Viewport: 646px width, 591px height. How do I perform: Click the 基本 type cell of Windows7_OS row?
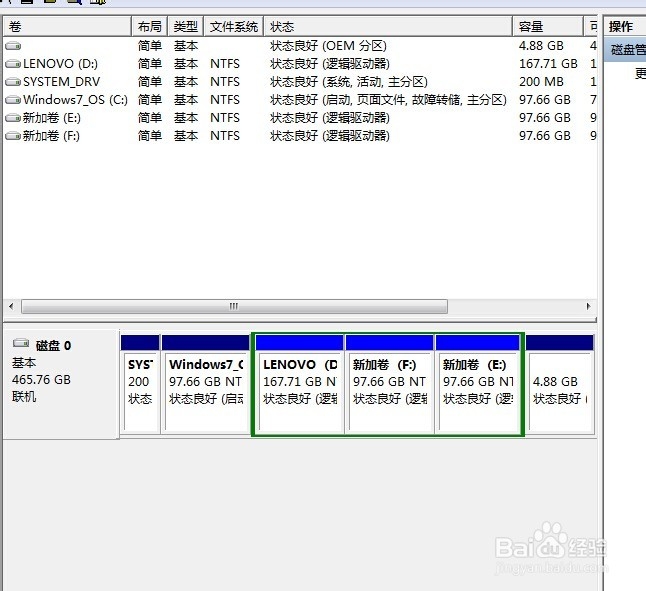click(x=186, y=100)
